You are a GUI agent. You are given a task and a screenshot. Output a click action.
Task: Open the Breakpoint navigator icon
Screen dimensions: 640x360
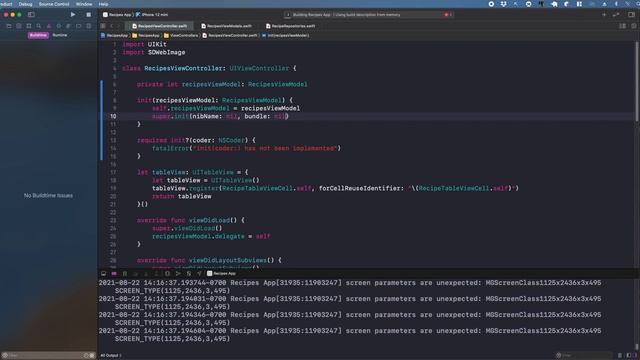[78, 26]
